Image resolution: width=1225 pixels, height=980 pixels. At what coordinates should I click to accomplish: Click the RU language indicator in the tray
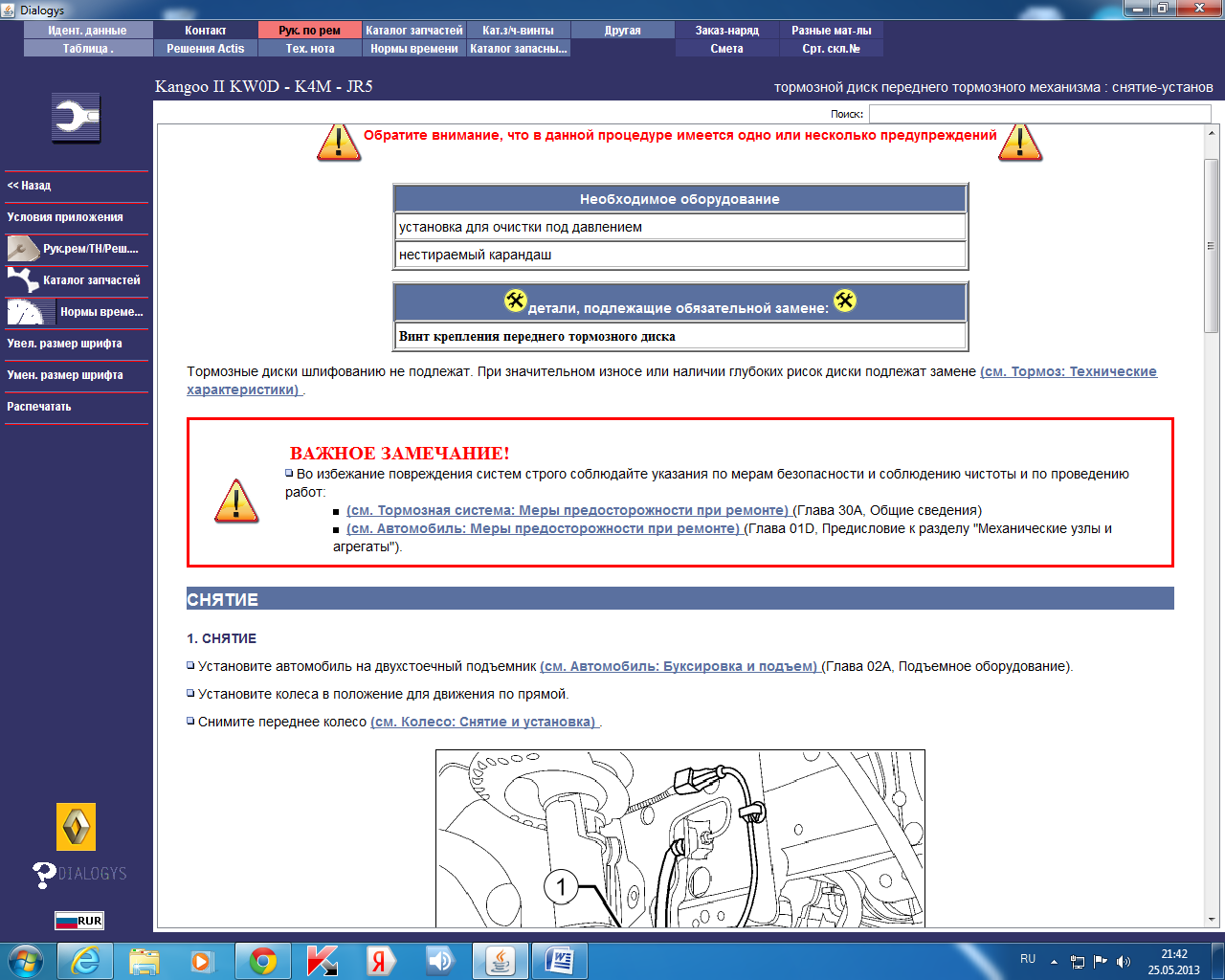pyautogui.click(x=1028, y=959)
